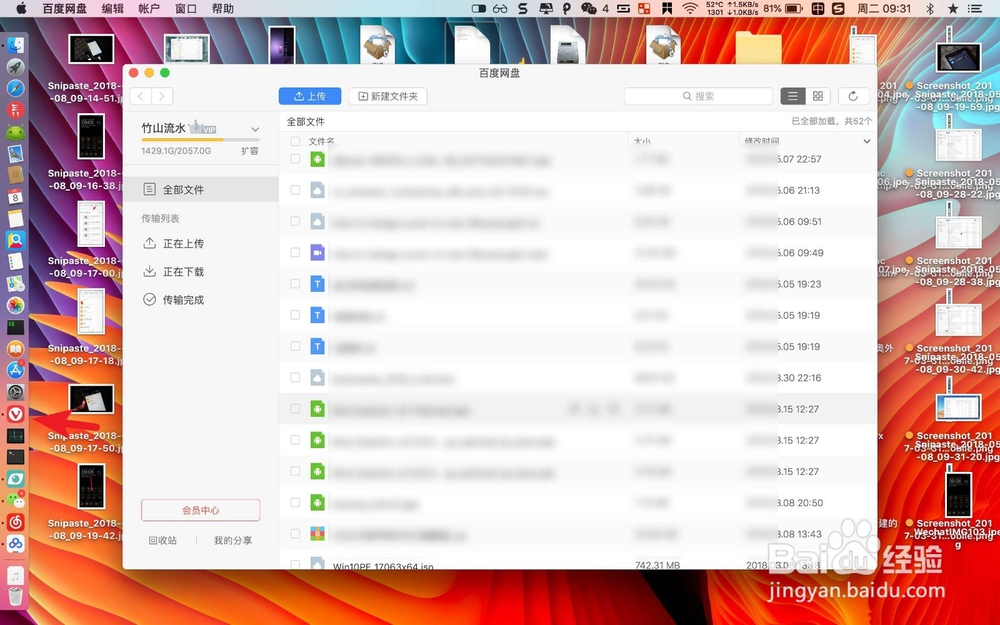Image resolution: width=1000 pixels, height=625 pixels.
Task: Open 会员中心 member center
Action: (x=200, y=510)
